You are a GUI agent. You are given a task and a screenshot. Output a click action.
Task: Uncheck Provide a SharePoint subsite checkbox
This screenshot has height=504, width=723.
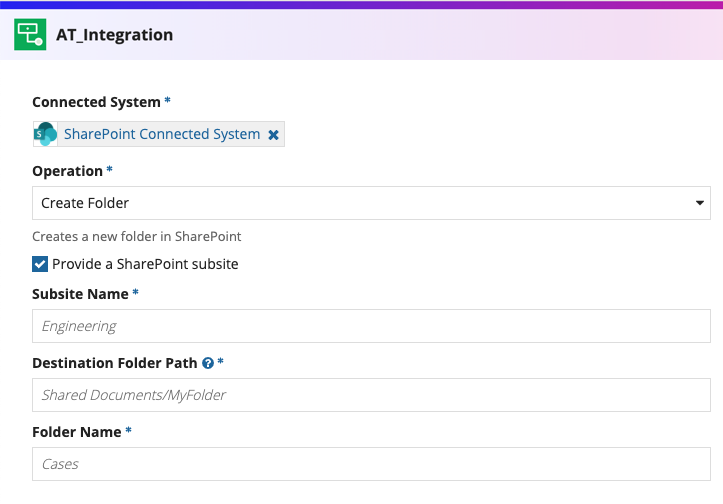point(40,264)
